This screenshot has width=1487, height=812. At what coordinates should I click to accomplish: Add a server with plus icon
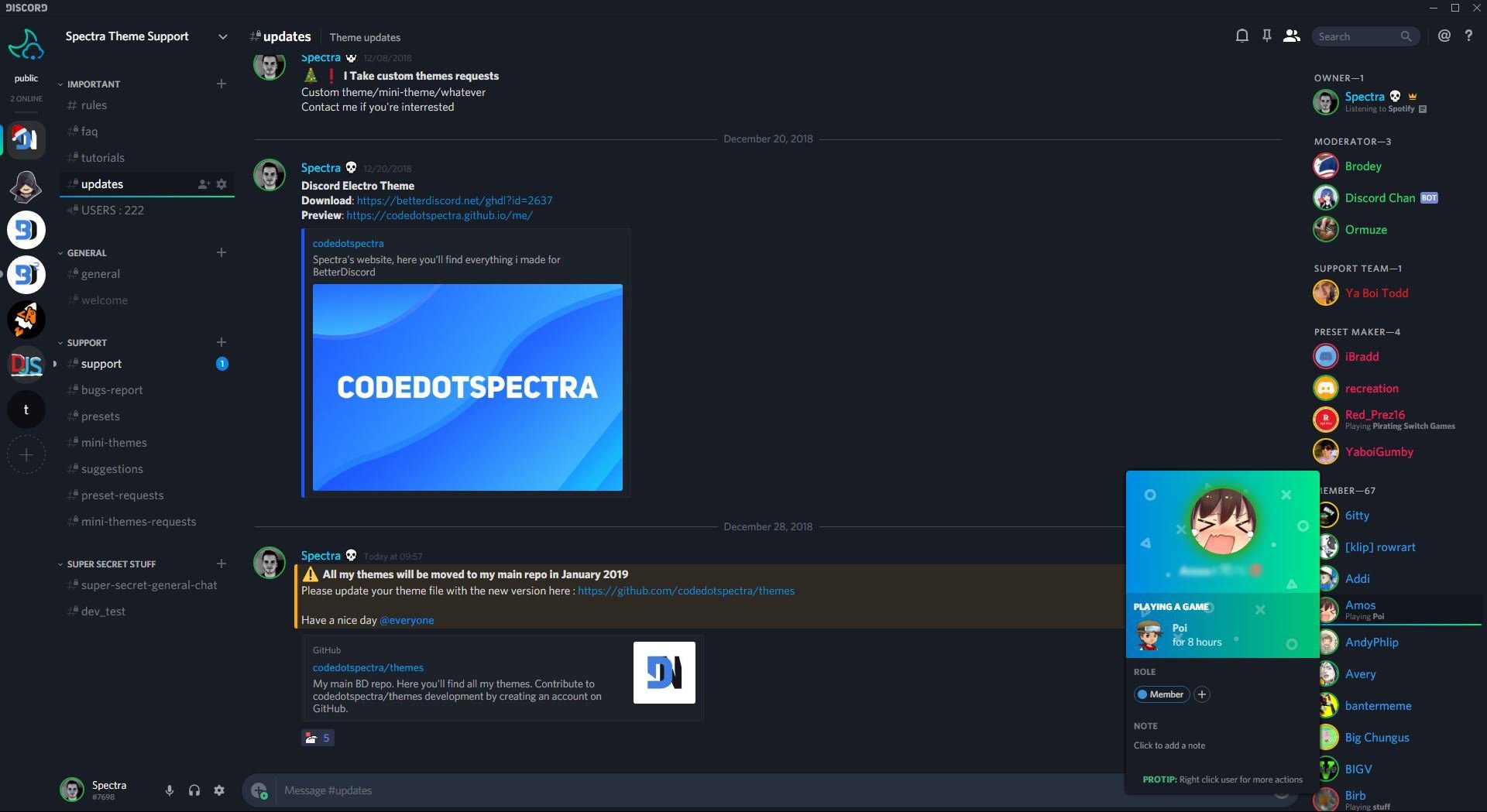coord(26,454)
